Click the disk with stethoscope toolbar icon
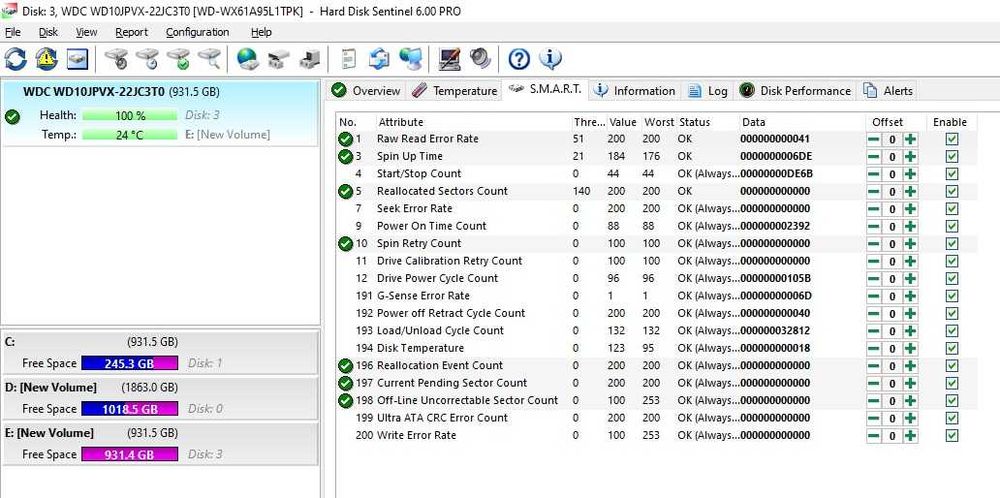1000x498 pixels. point(116,59)
